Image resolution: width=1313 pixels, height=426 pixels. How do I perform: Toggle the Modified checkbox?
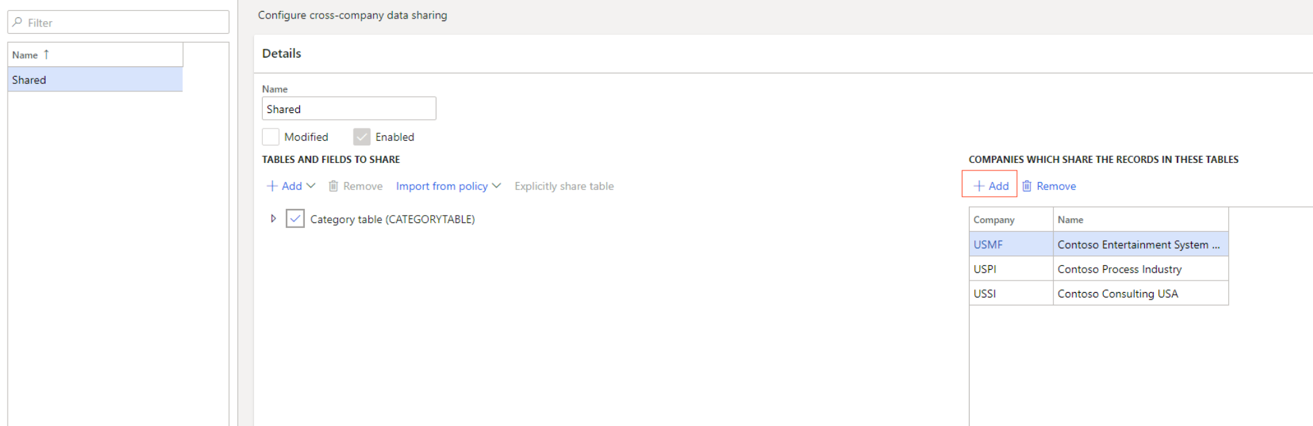(271, 137)
